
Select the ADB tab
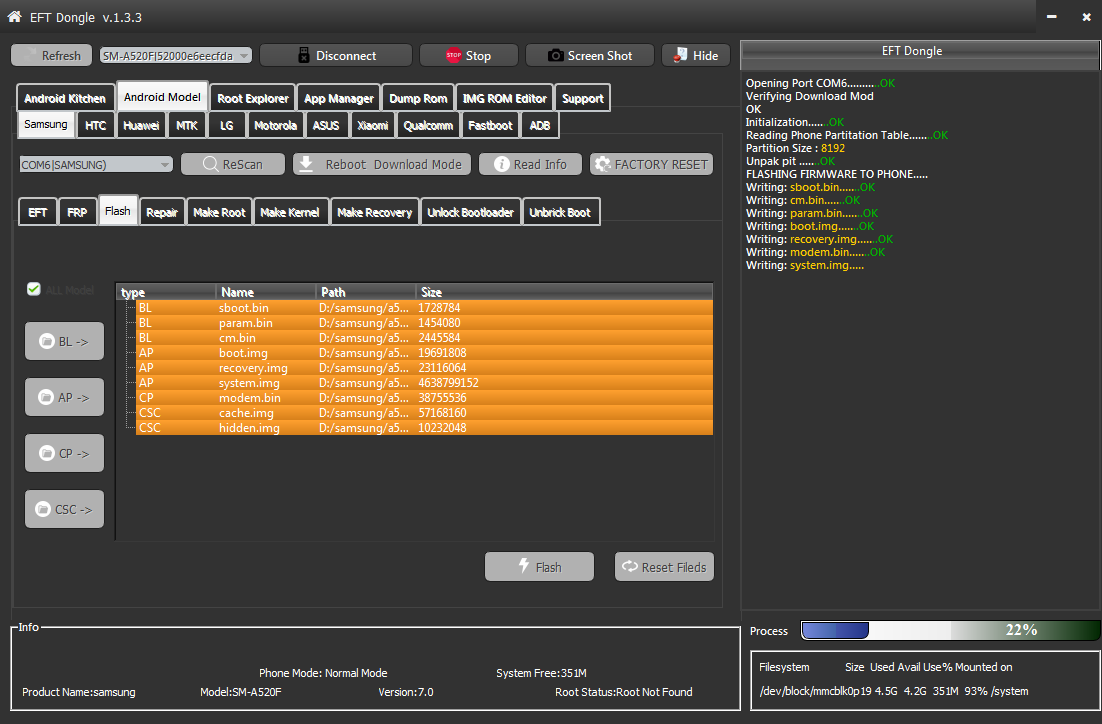click(x=540, y=125)
